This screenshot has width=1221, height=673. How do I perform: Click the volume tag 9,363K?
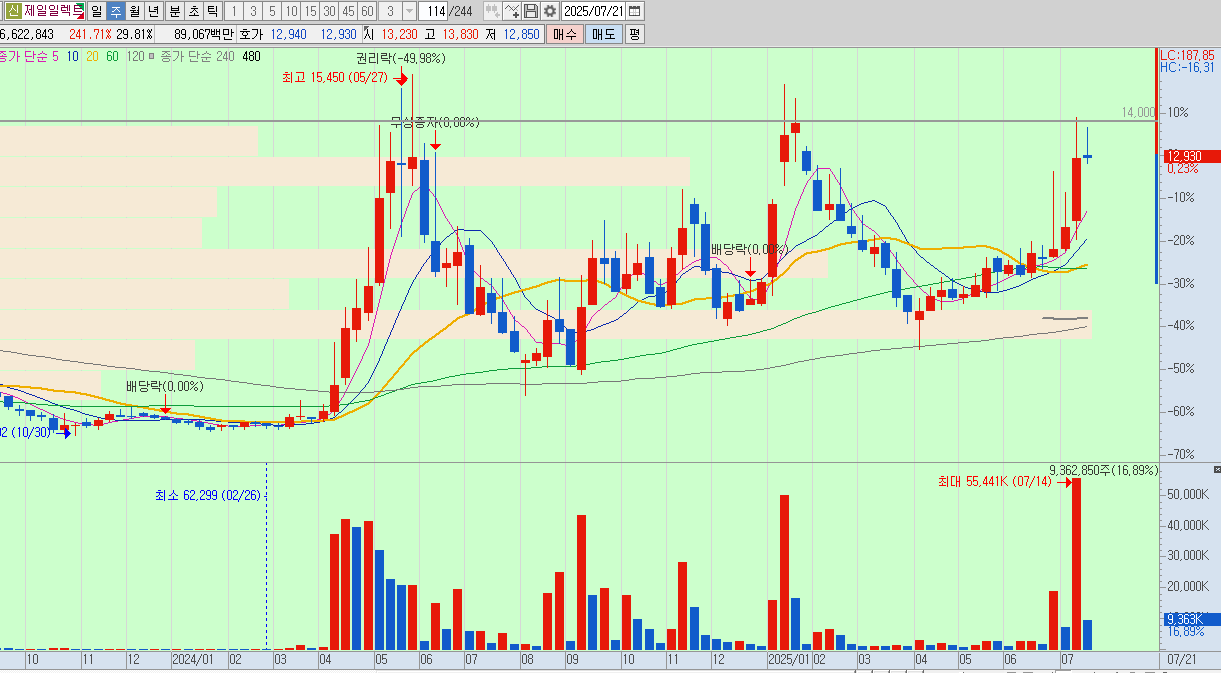click(x=1190, y=619)
